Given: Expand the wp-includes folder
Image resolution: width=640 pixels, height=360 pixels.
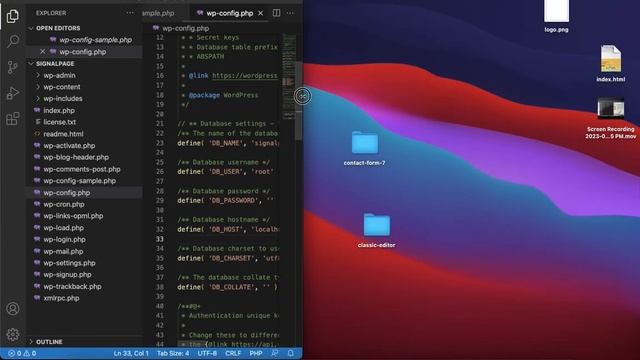Looking at the screenshot, I should [x=63, y=99].
